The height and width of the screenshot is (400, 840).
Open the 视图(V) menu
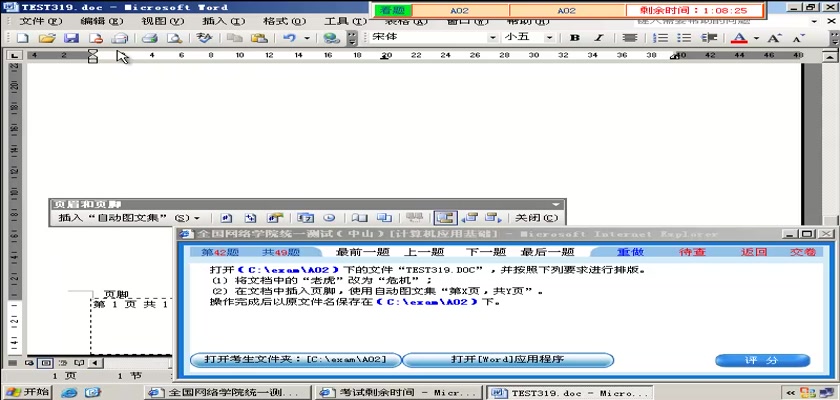point(162,21)
